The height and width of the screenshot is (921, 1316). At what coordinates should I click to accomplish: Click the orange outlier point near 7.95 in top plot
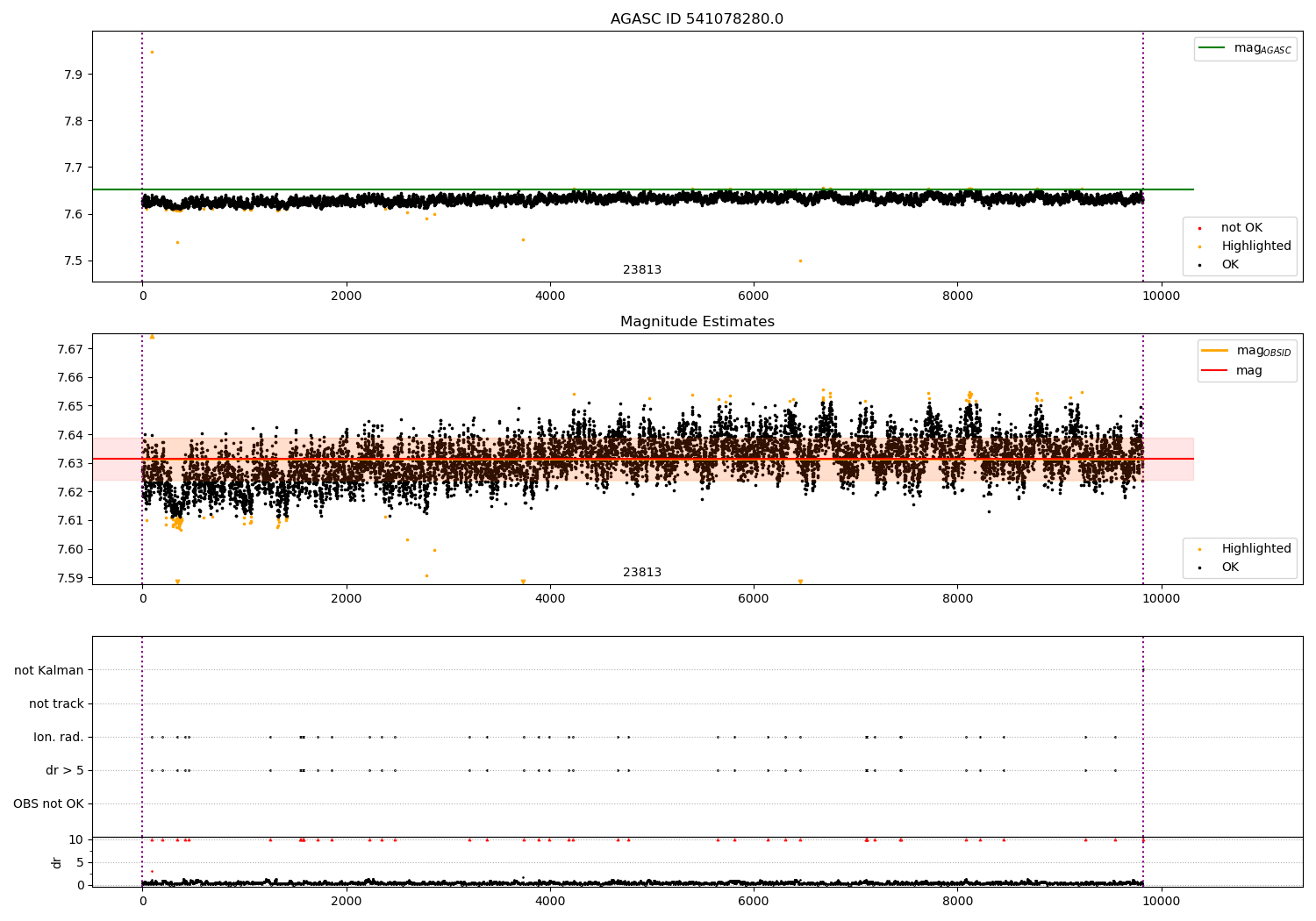coord(152,52)
